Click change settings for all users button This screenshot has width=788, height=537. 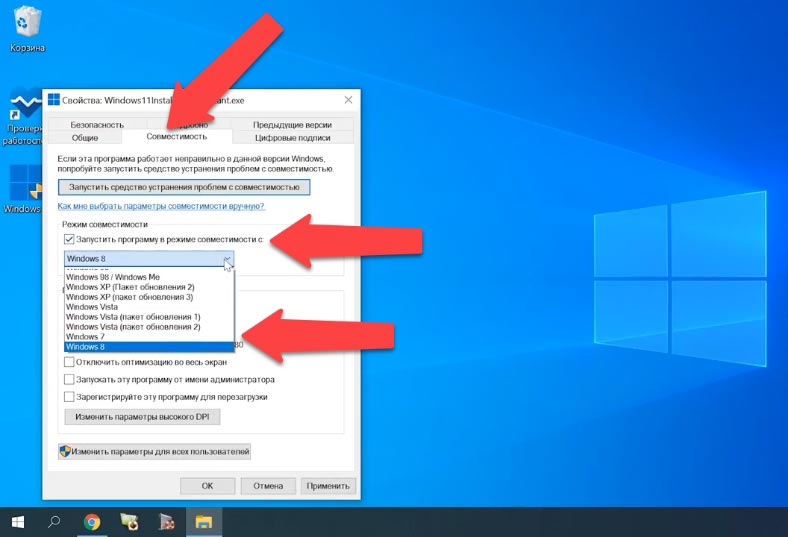coord(154,451)
